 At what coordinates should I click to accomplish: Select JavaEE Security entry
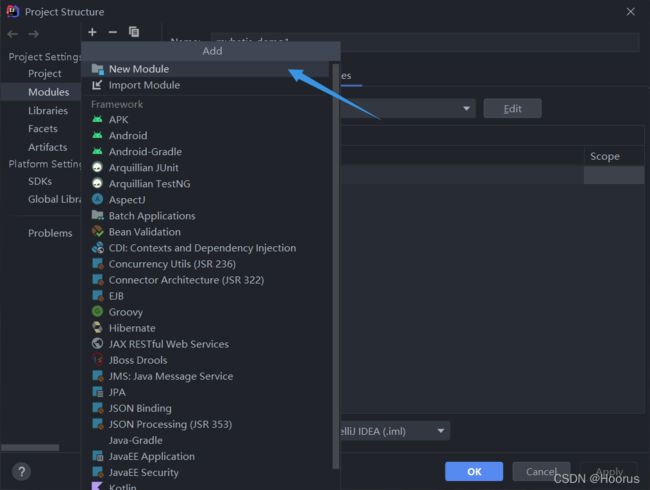[206, 472]
